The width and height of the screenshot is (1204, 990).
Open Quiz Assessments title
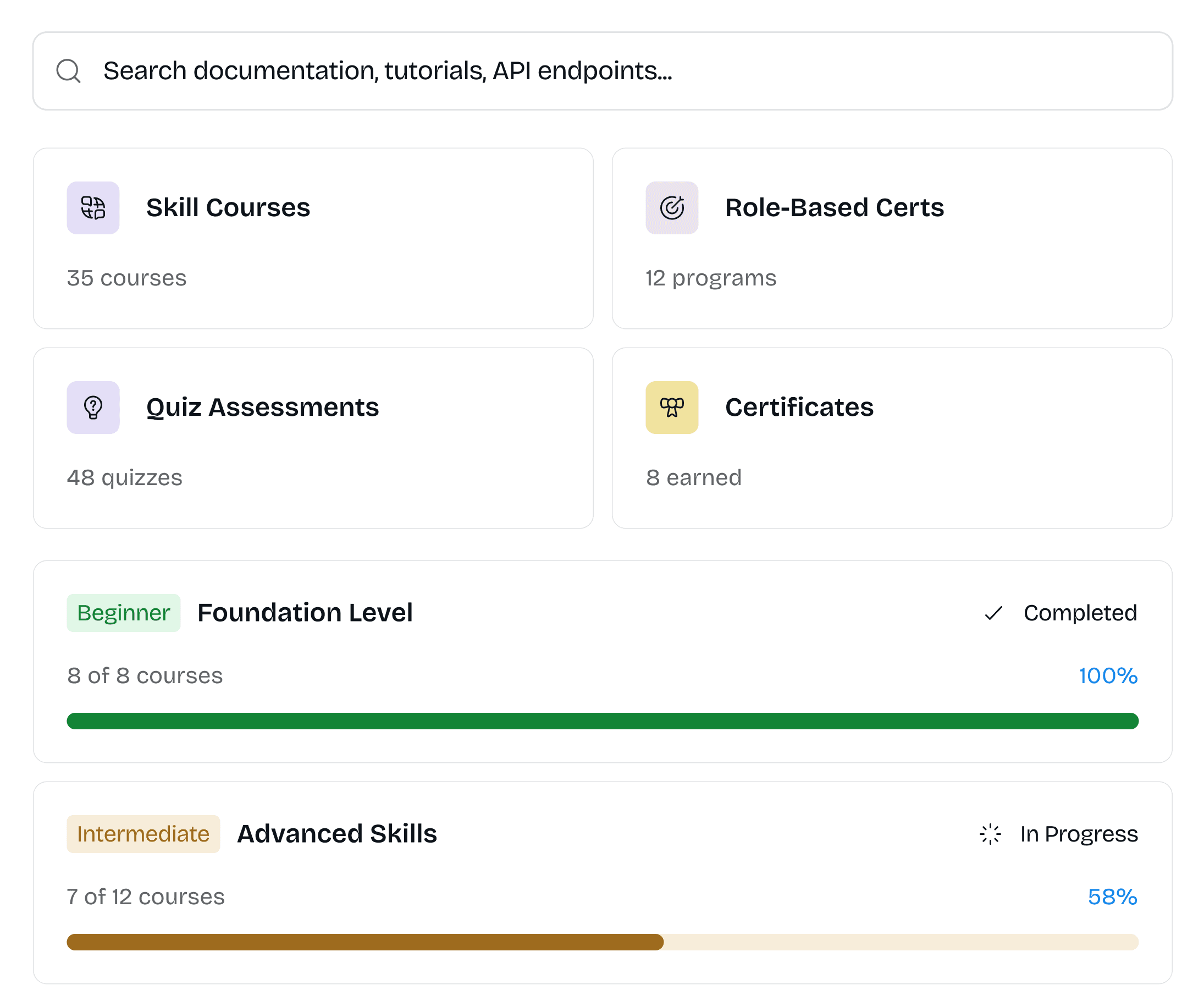click(262, 407)
